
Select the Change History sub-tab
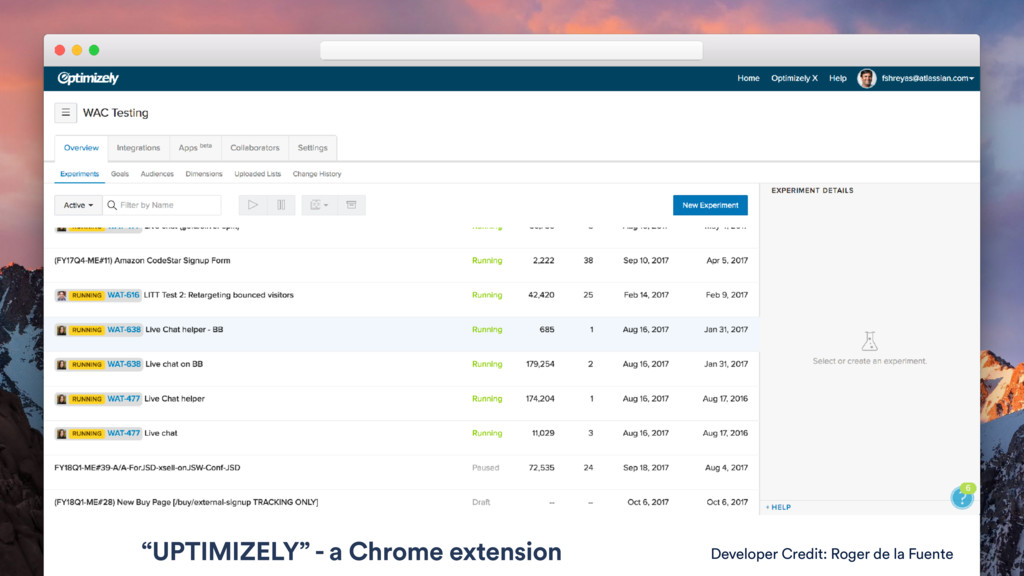pos(317,174)
